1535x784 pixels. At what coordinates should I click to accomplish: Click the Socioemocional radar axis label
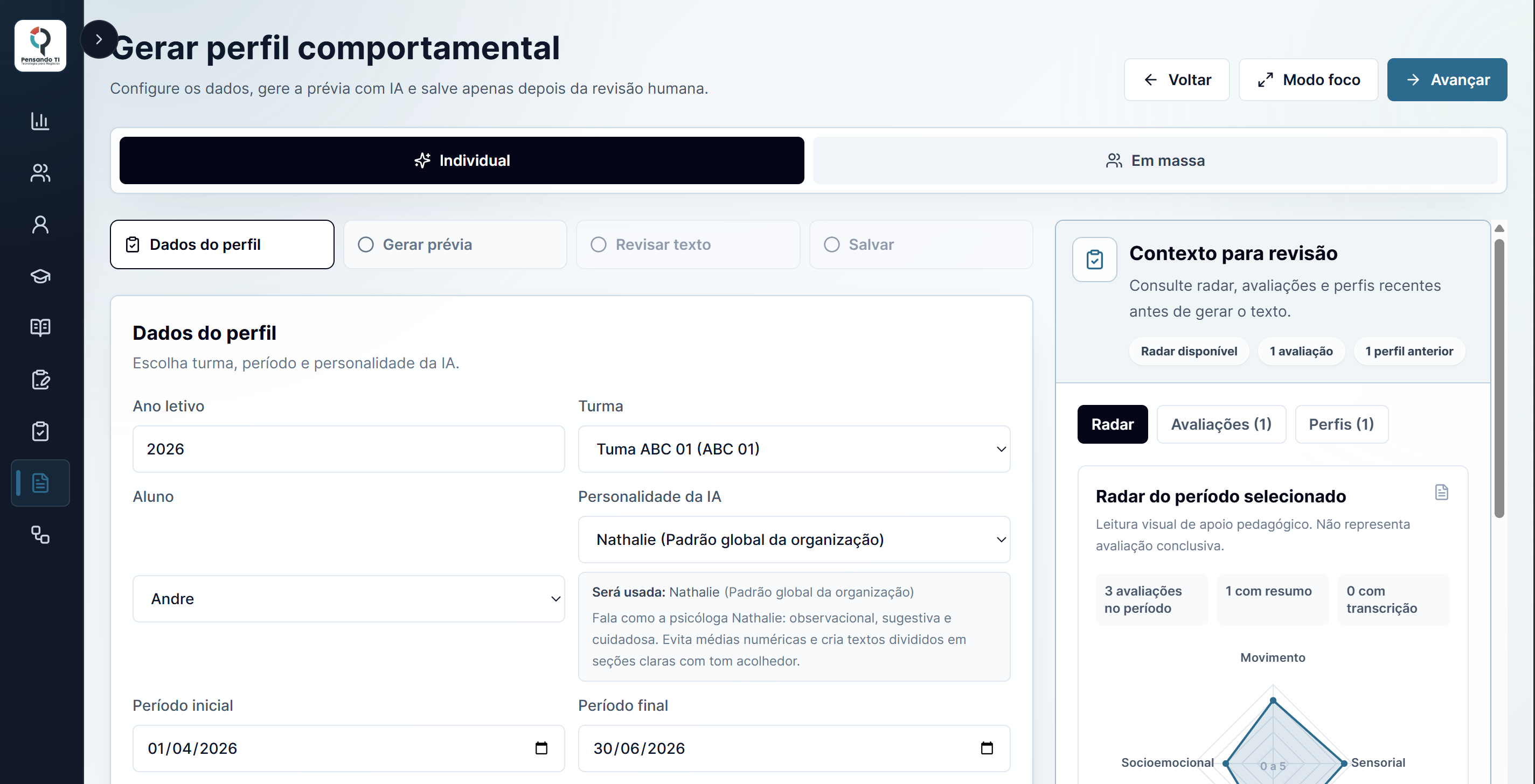click(x=1167, y=762)
